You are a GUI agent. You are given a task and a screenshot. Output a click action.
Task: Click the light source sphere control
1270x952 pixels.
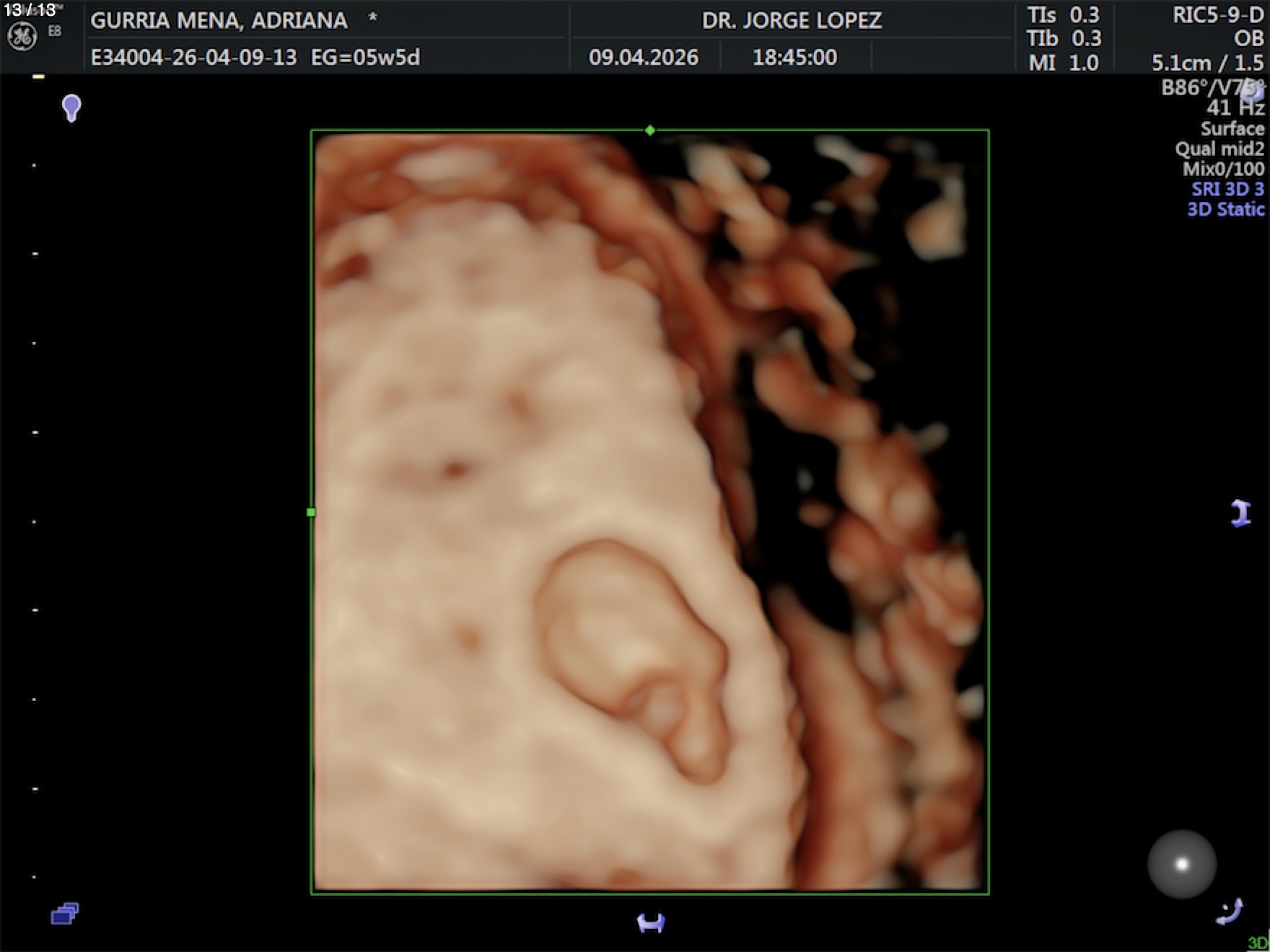click(1181, 864)
